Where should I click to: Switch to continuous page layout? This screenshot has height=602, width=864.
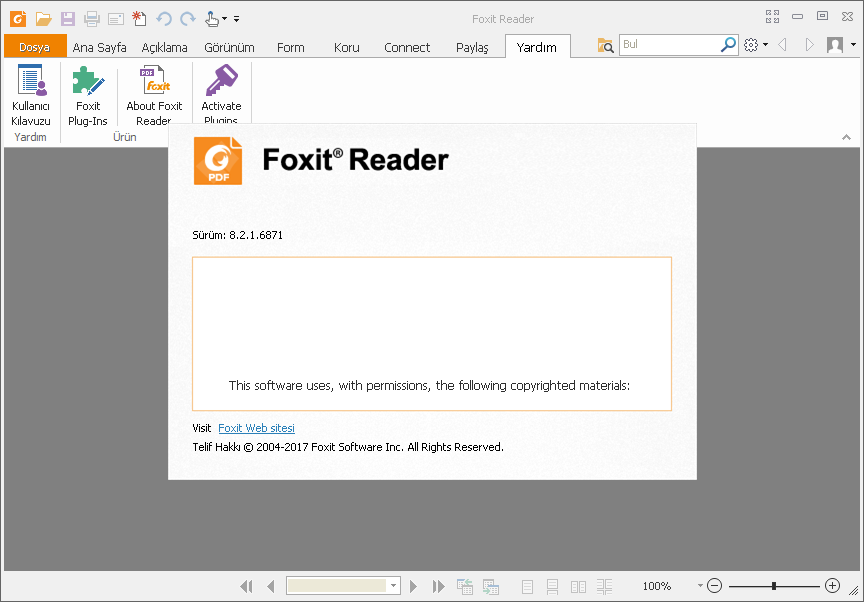552,587
